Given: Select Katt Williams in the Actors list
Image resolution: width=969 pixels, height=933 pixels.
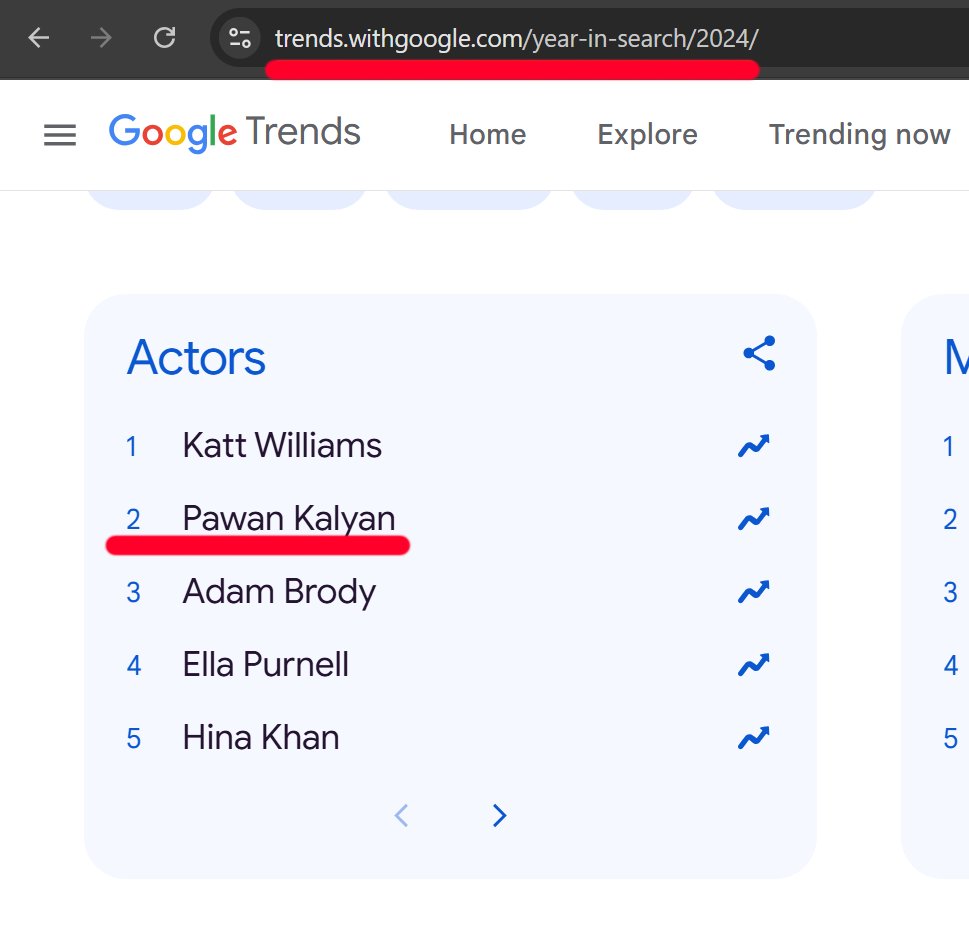Looking at the screenshot, I should coord(282,445).
